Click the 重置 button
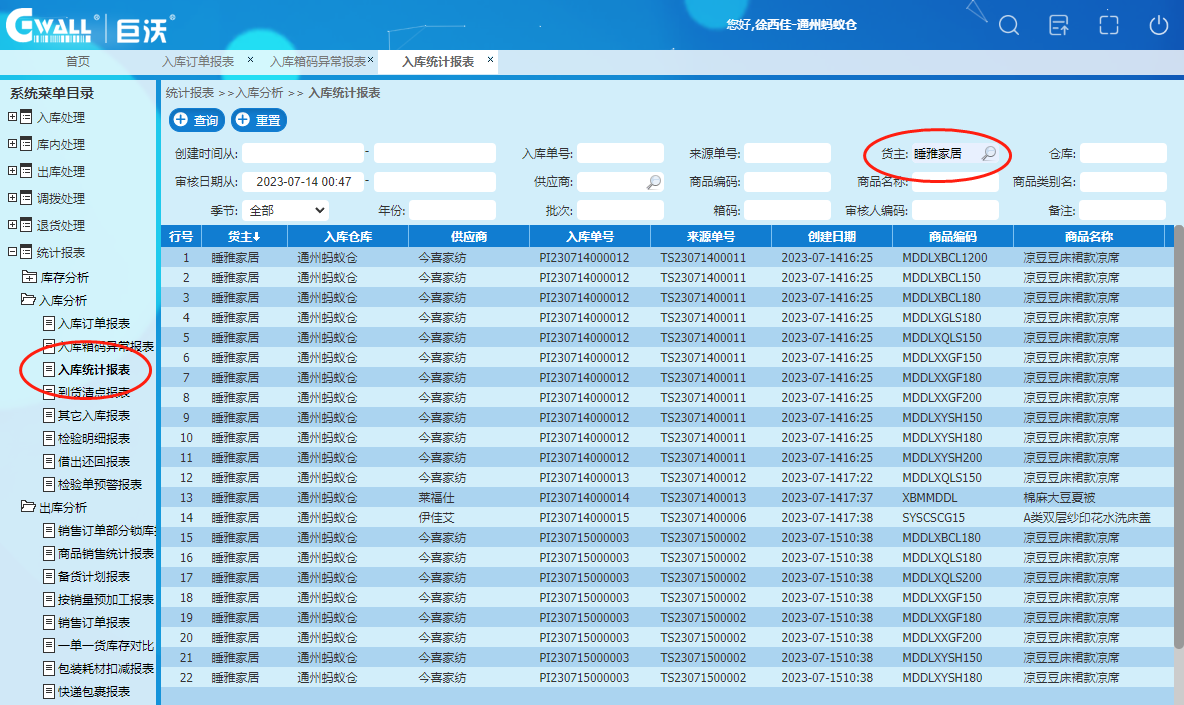Image resolution: width=1184 pixels, height=705 pixels. (x=259, y=120)
